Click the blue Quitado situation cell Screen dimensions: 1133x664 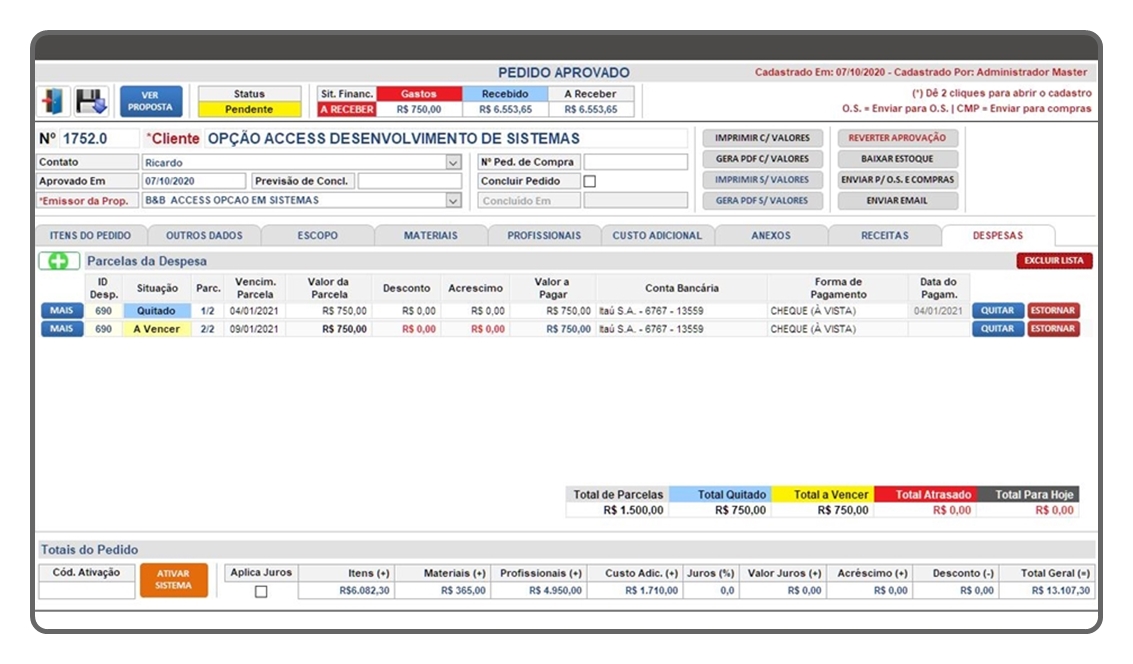156,311
